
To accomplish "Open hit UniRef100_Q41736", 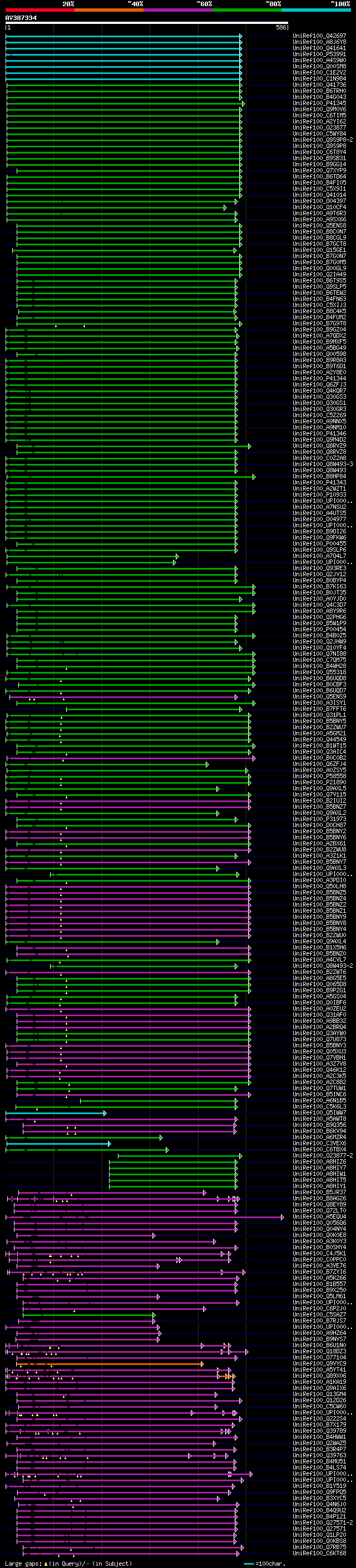I will coord(319,85).
